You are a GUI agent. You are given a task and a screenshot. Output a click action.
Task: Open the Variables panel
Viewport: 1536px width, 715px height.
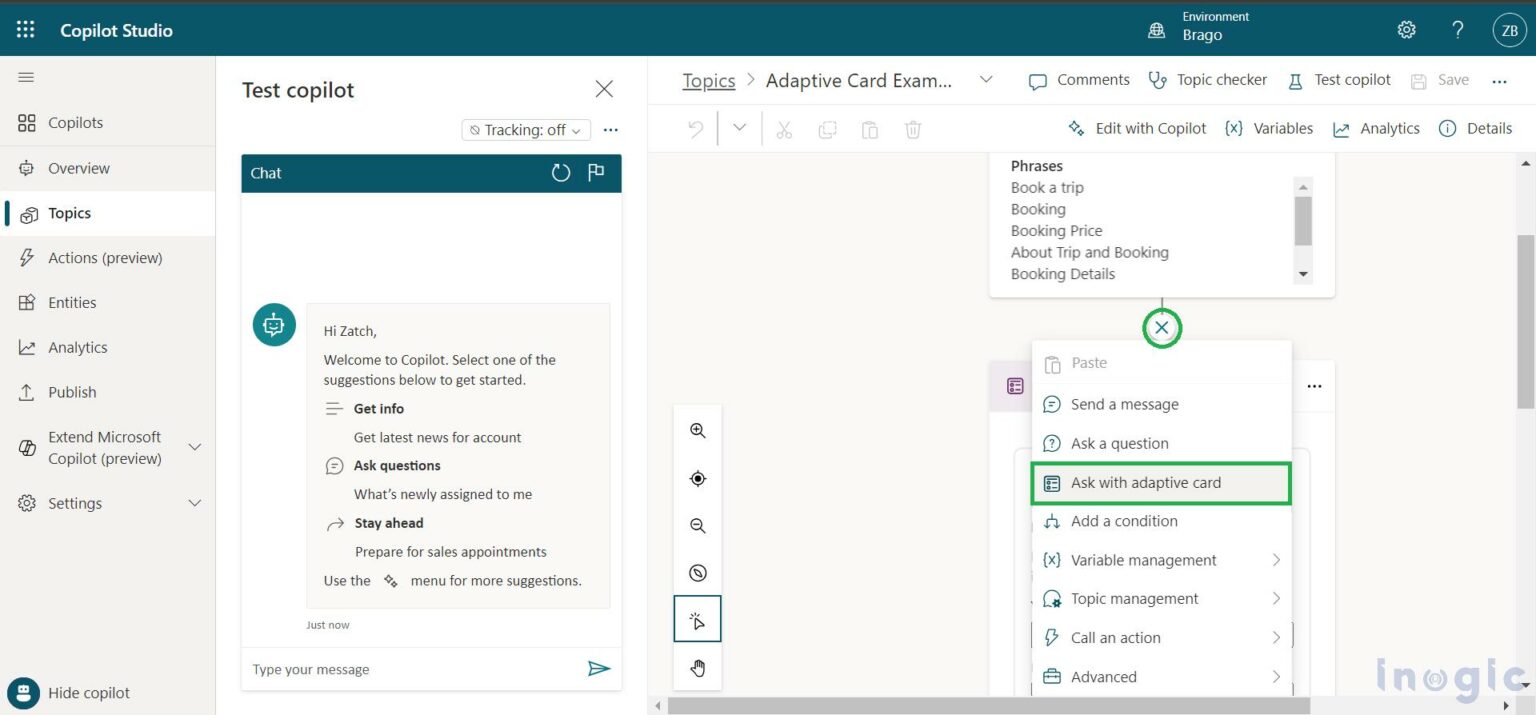1269,128
